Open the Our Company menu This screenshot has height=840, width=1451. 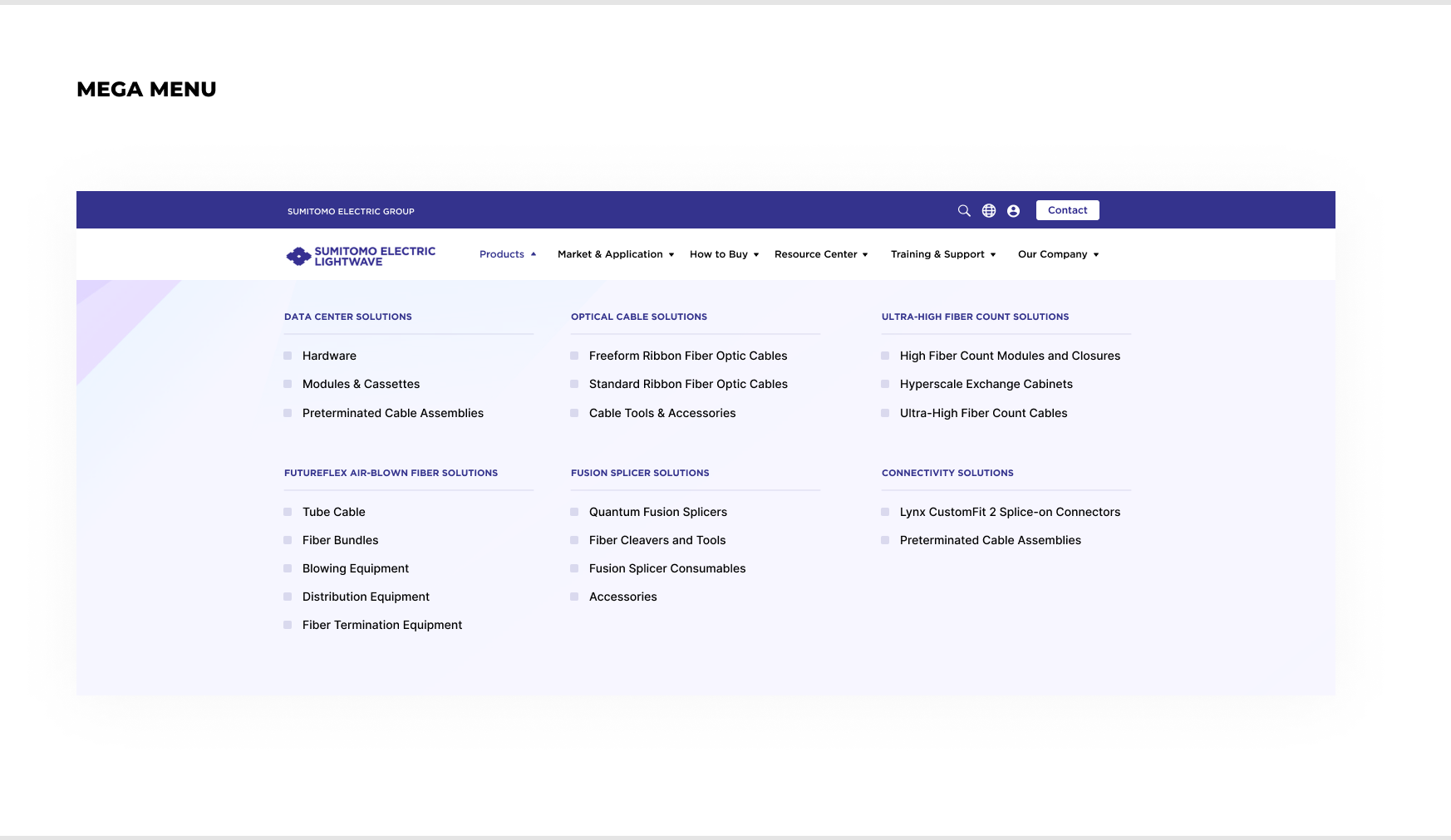(x=1059, y=254)
